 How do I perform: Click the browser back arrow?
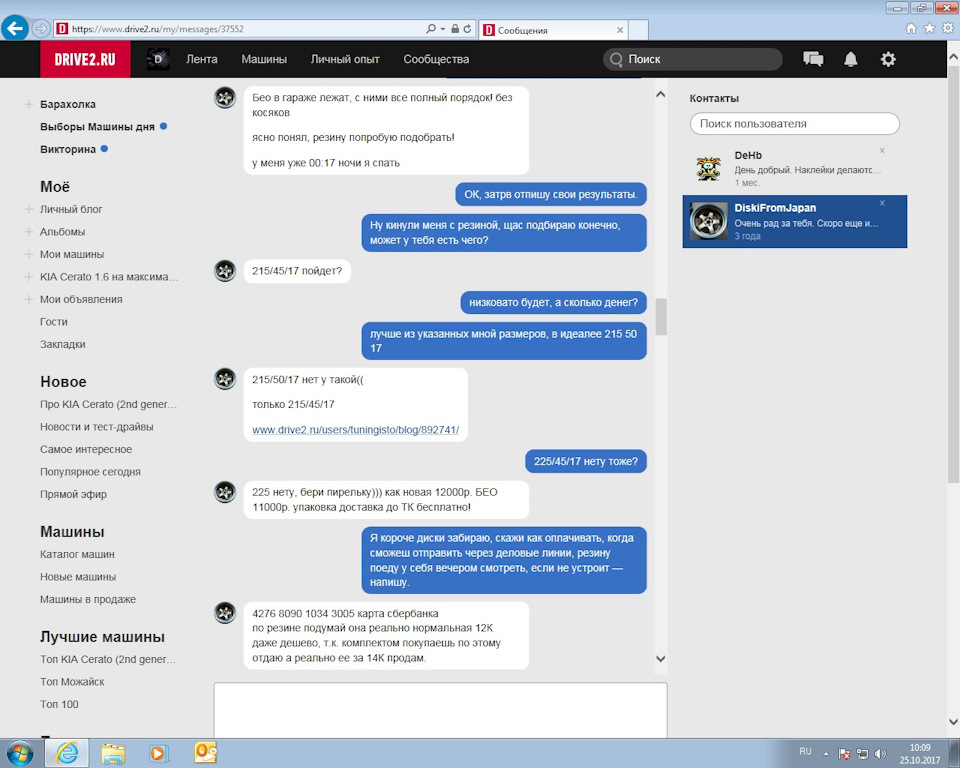pyautogui.click(x=15, y=28)
